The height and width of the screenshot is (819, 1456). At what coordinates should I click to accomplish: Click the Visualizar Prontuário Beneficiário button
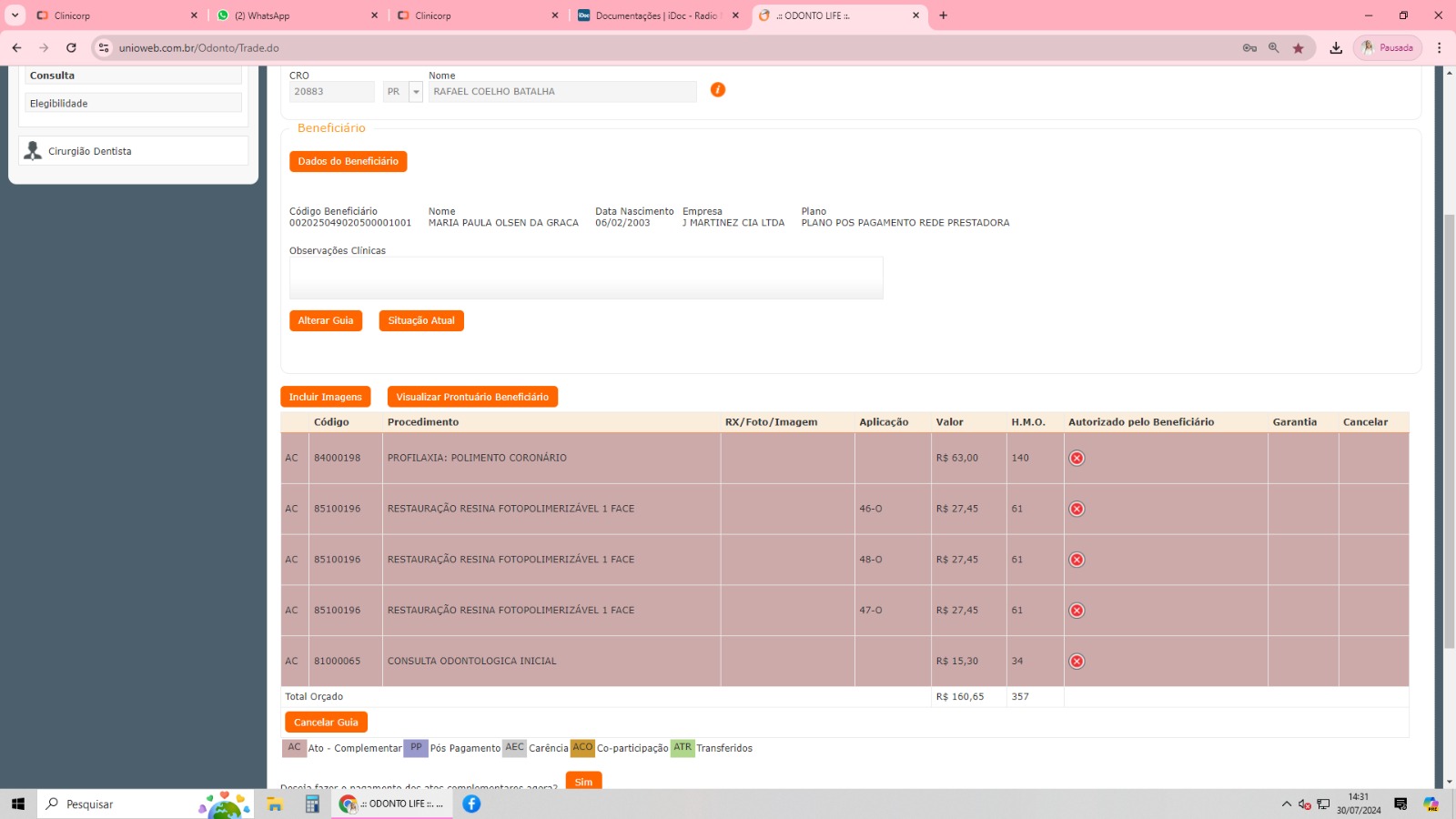pyautogui.click(x=472, y=397)
